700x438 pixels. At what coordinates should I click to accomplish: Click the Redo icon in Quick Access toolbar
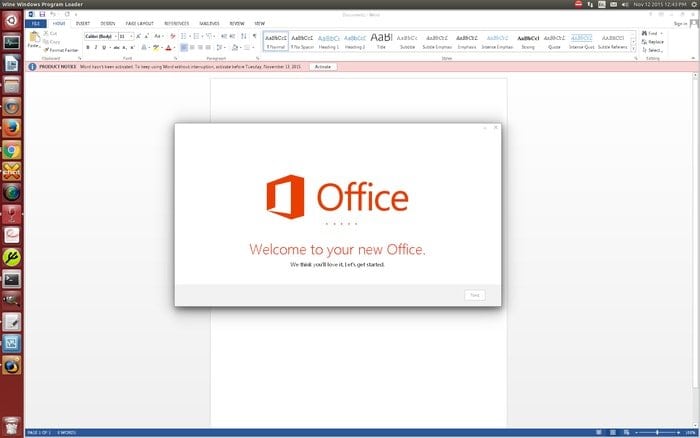tap(67, 14)
